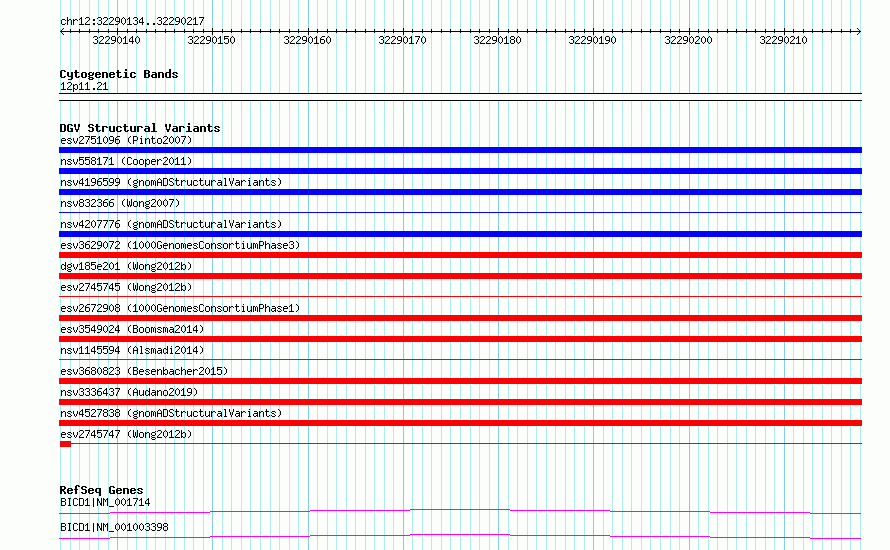Image resolution: width=890 pixels, height=550 pixels.
Task: Select nsv4527838 (gnomADStructuralVariants) label
Action: click(171, 413)
